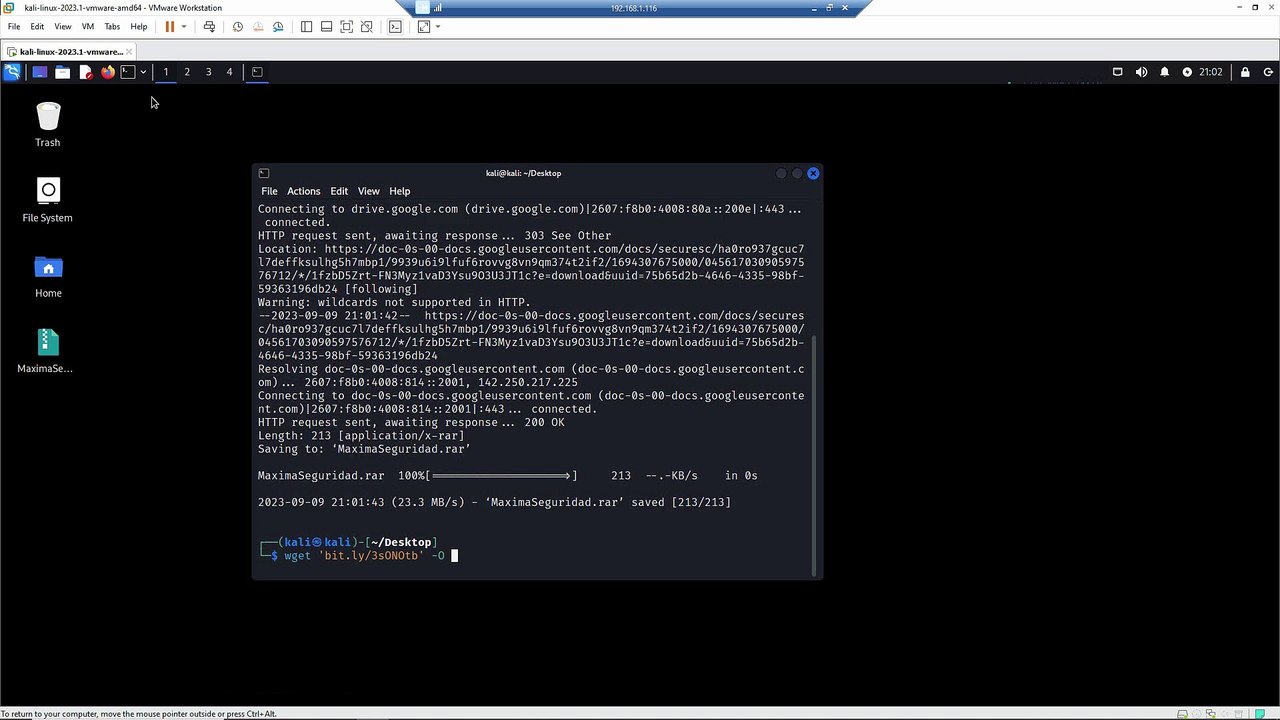Click the Trash desktop icon

point(48,124)
